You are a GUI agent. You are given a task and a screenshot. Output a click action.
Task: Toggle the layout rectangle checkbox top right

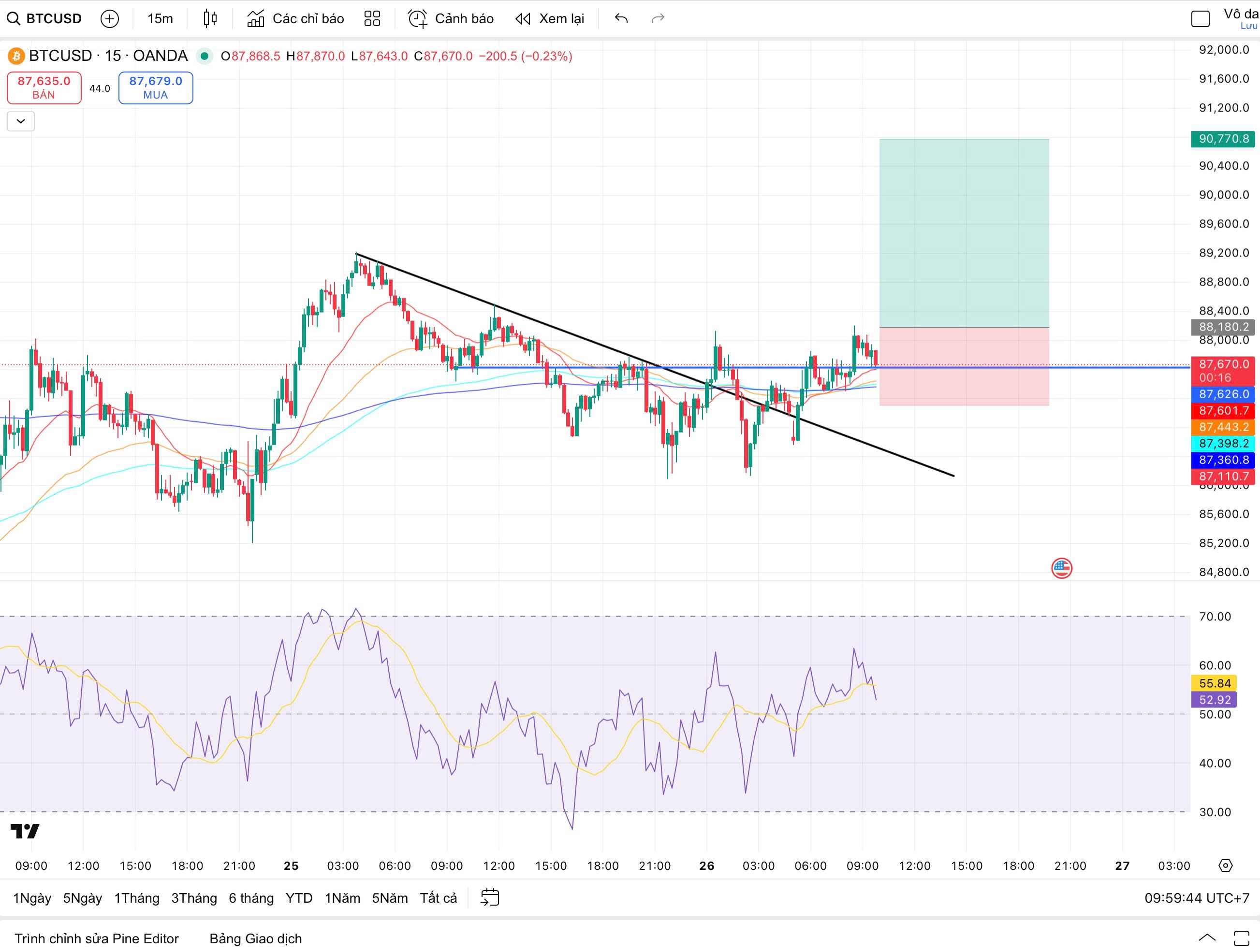pos(1200,19)
